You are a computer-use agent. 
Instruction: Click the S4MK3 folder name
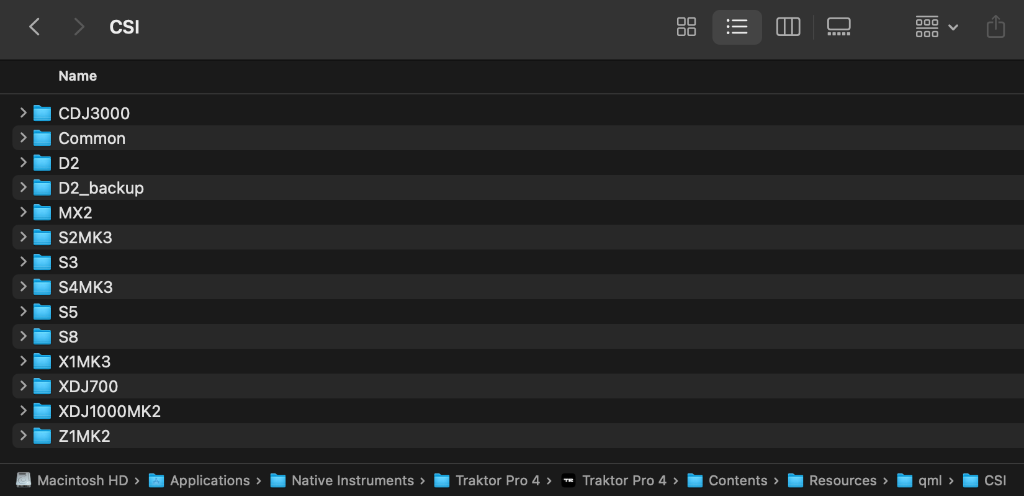tap(86, 287)
